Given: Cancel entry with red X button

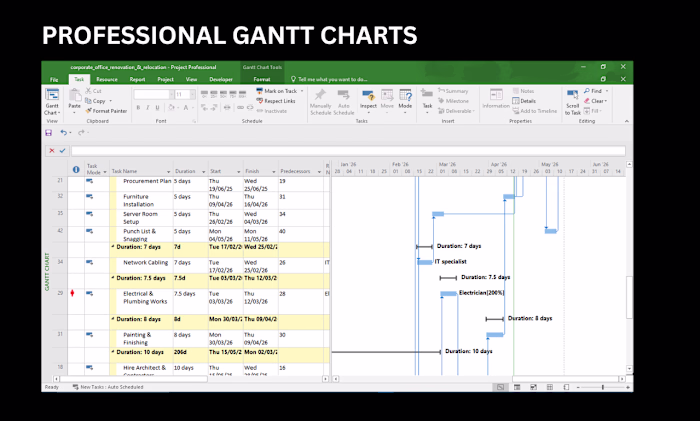Looking at the screenshot, I should [52, 150].
